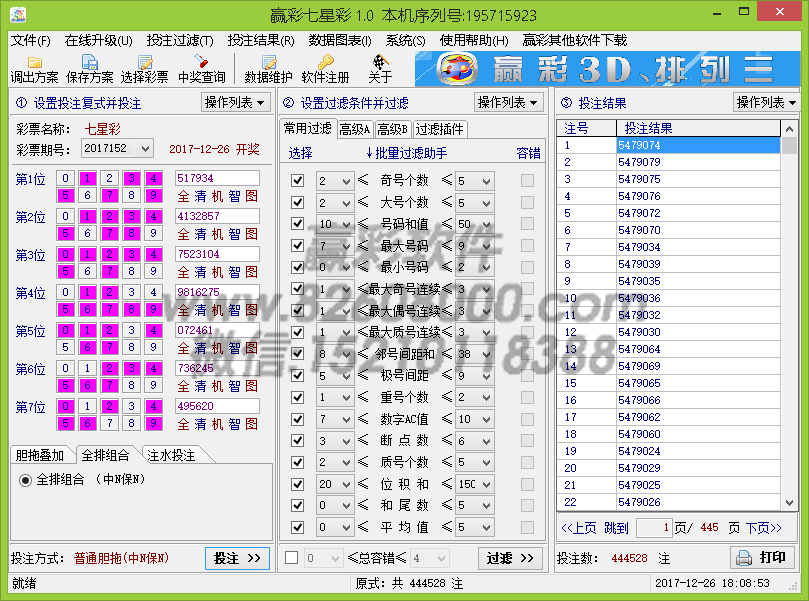
Task: Open the 关于 checkered flag icon
Action: (x=381, y=62)
